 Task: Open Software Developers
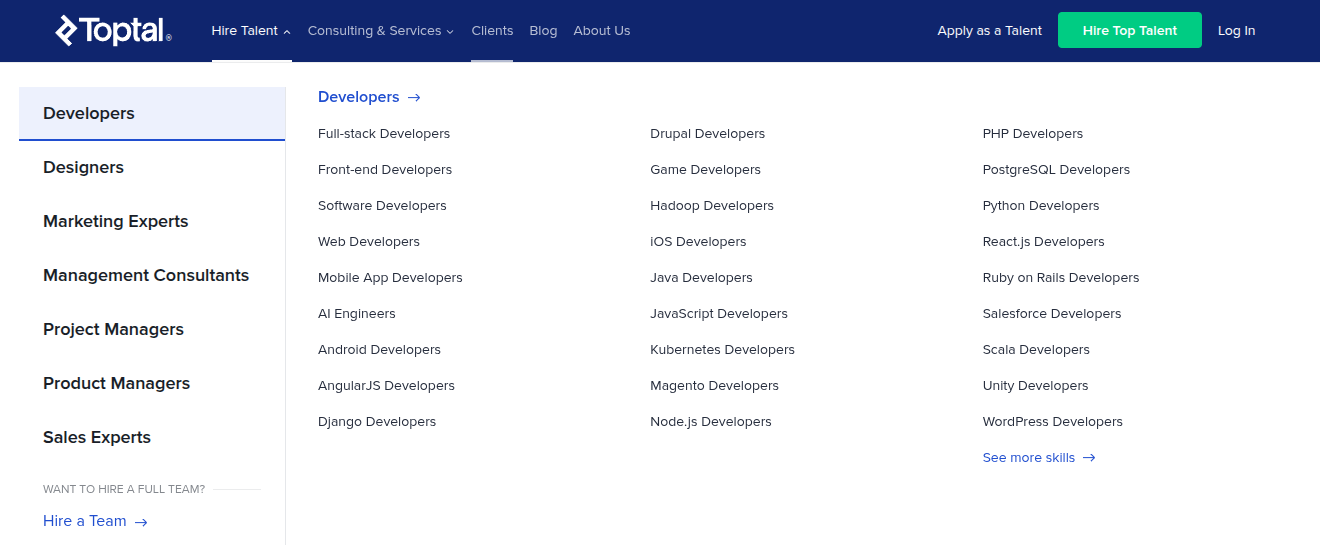(x=382, y=206)
